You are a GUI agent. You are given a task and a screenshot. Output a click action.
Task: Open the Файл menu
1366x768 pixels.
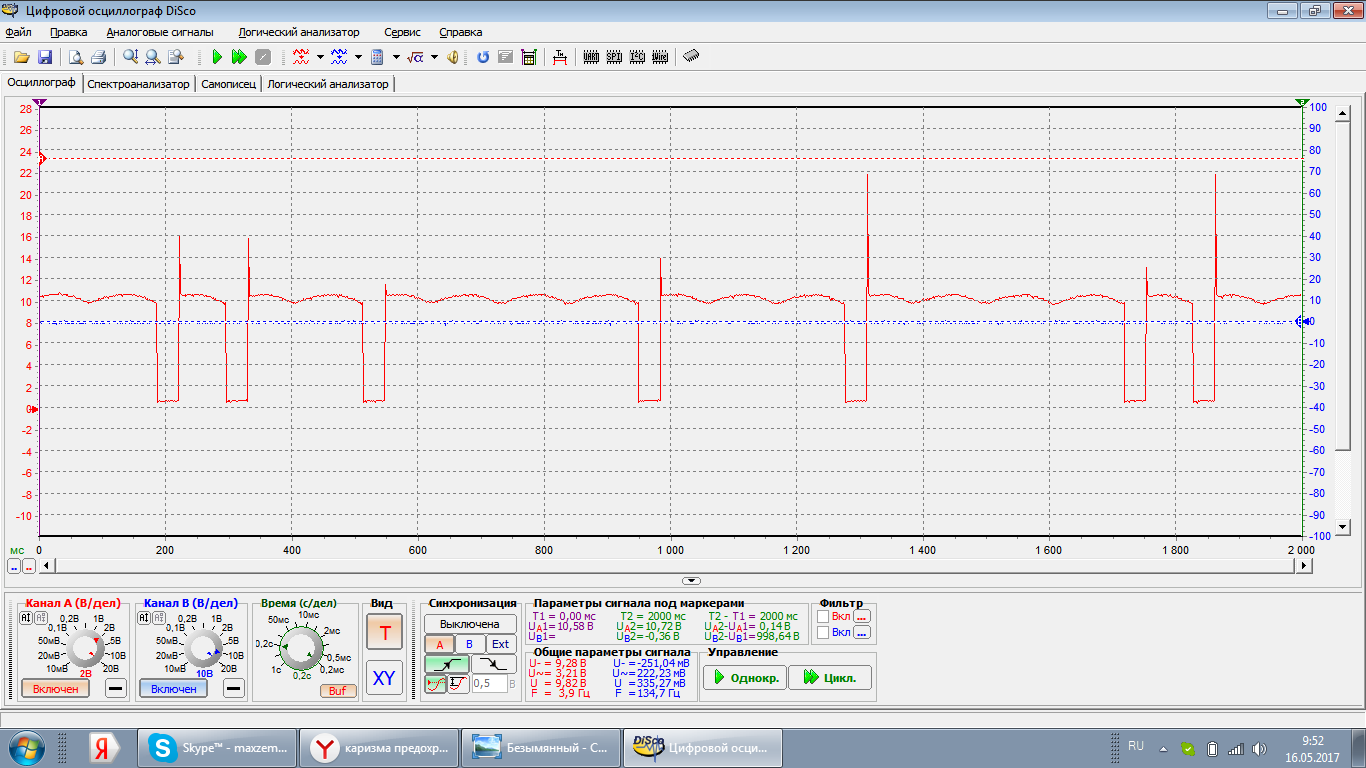[x=18, y=32]
